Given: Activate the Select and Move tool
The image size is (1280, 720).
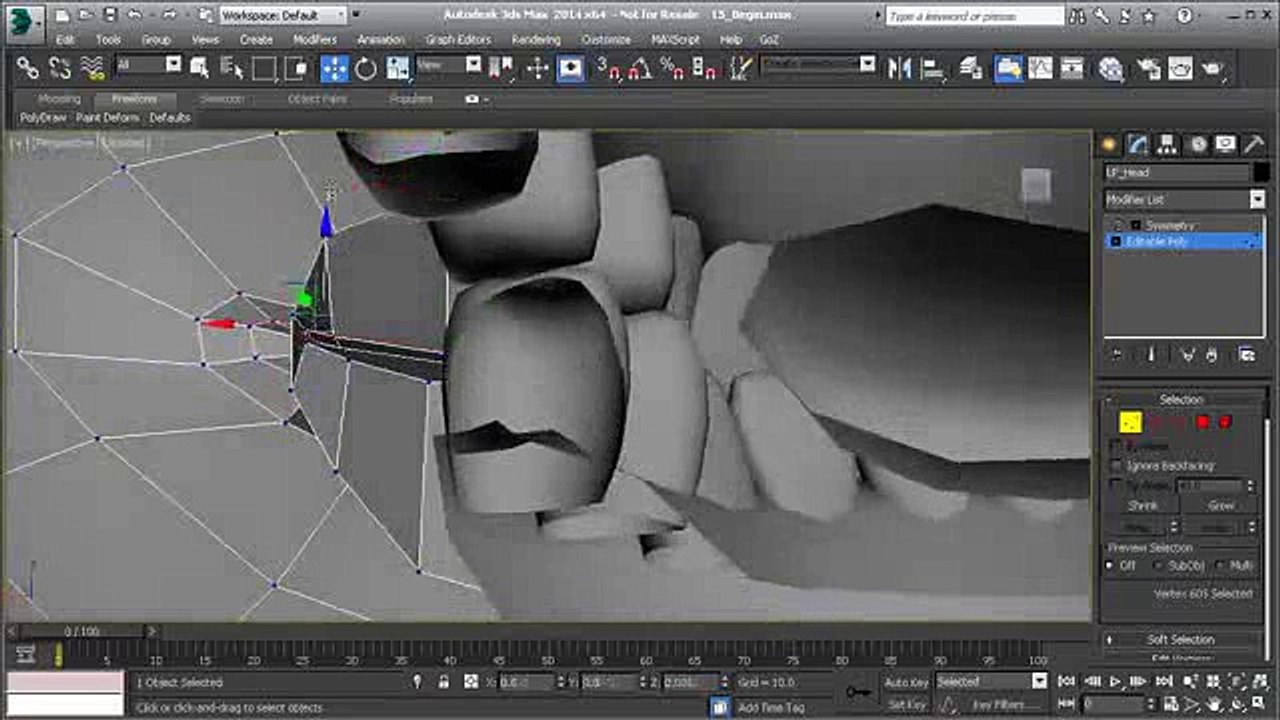Looking at the screenshot, I should click(334, 68).
